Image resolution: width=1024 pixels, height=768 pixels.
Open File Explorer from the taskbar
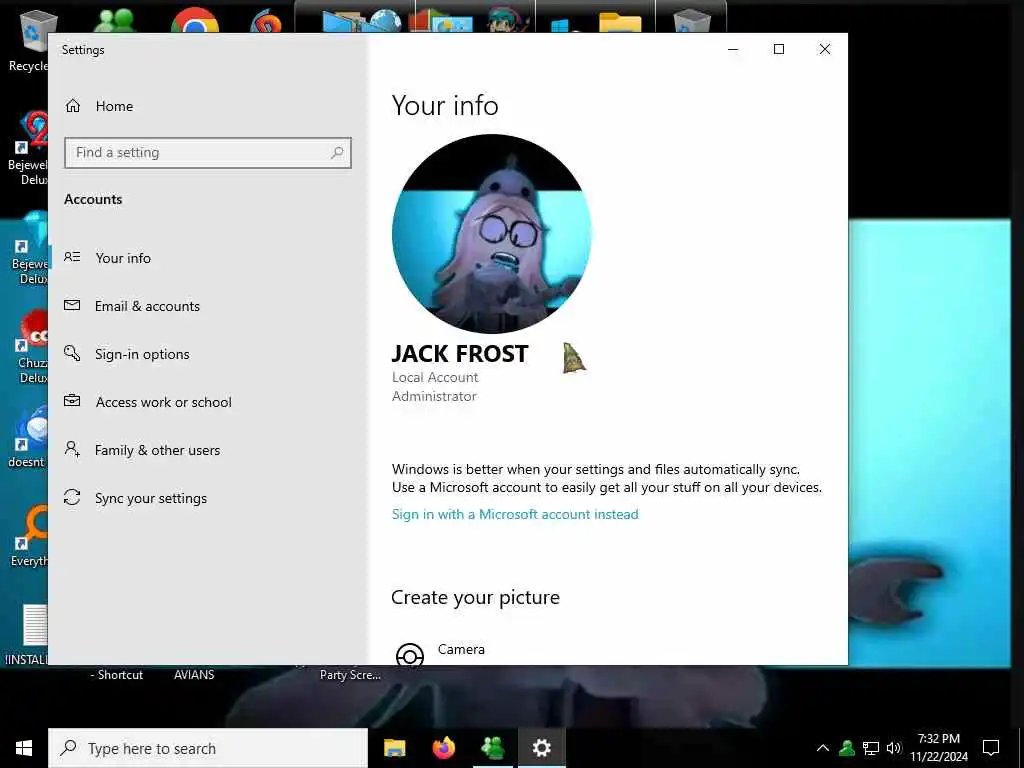[394, 748]
